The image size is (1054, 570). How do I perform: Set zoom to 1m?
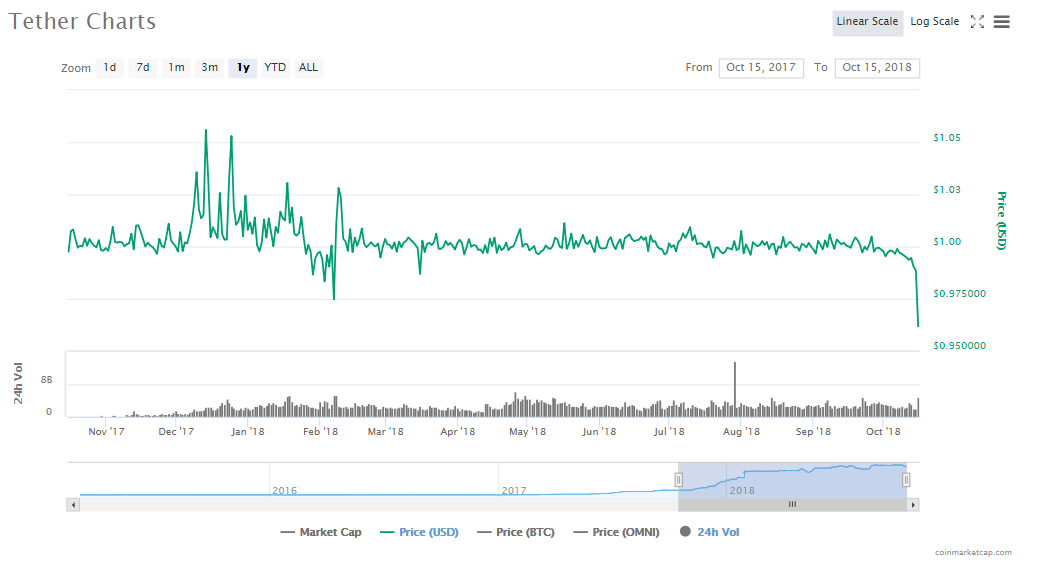[176, 67]
